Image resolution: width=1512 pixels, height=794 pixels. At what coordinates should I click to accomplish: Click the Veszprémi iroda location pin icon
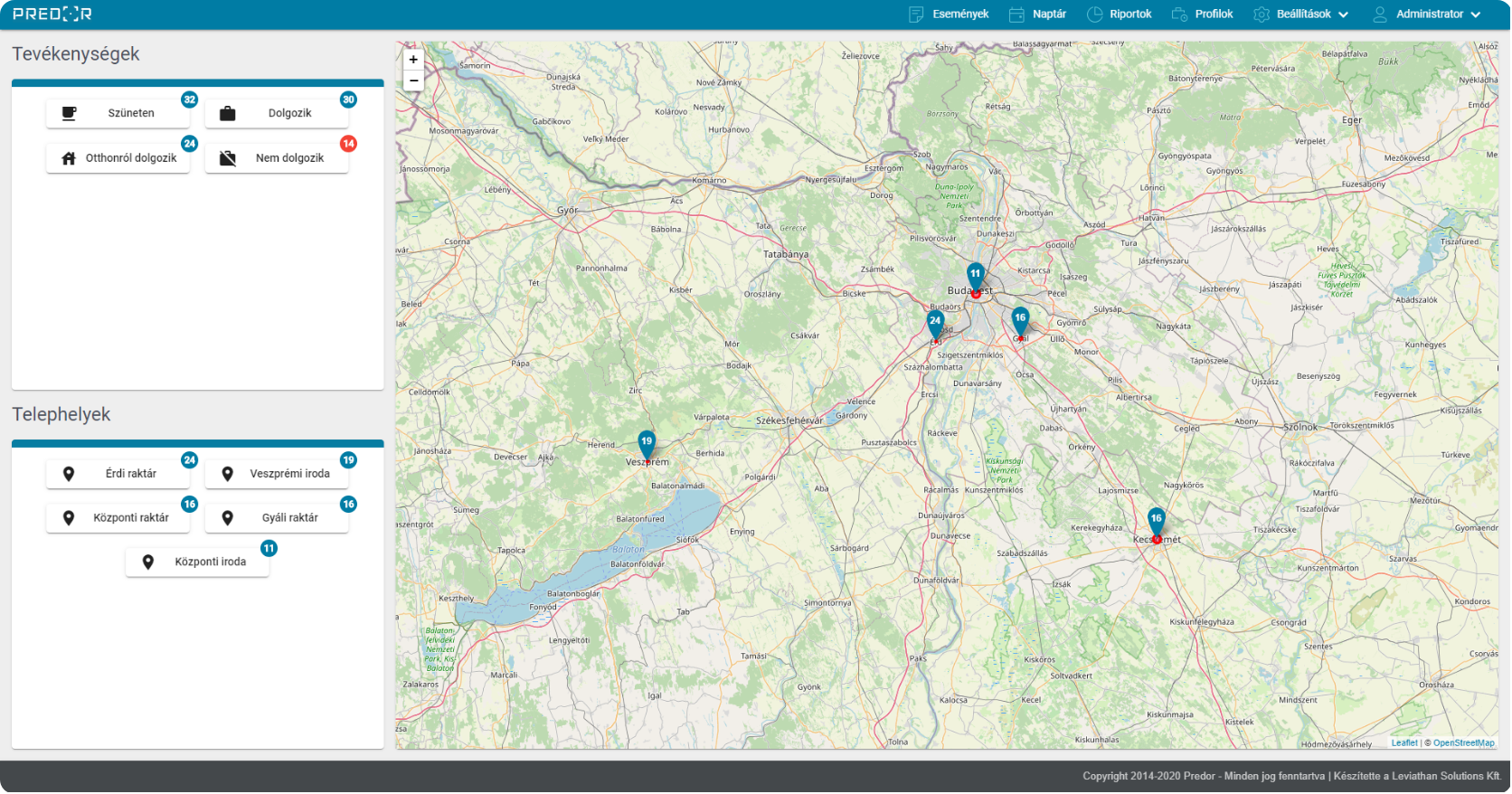click(x=228, y=474)
